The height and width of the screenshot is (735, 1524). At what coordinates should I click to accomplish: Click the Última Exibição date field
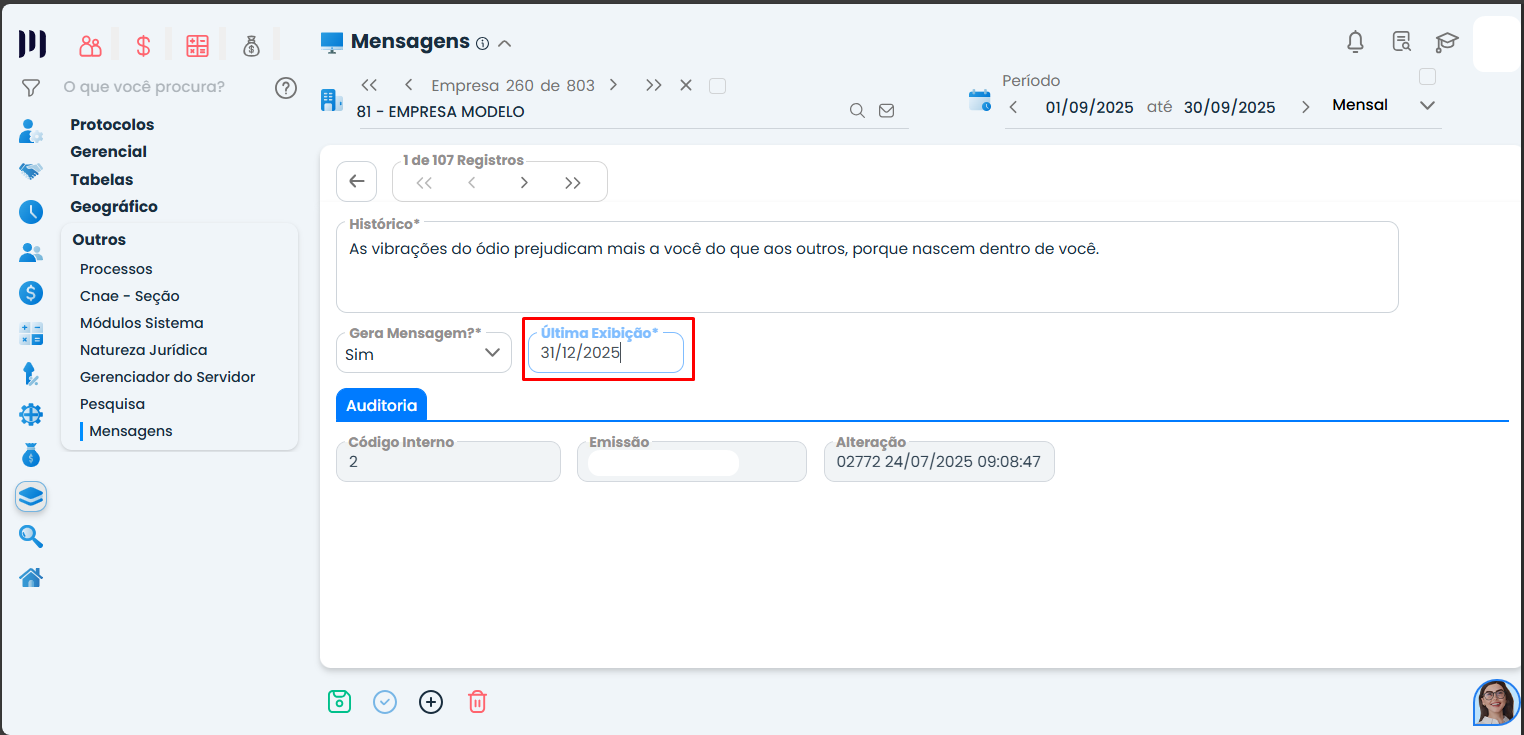(606, 353)
